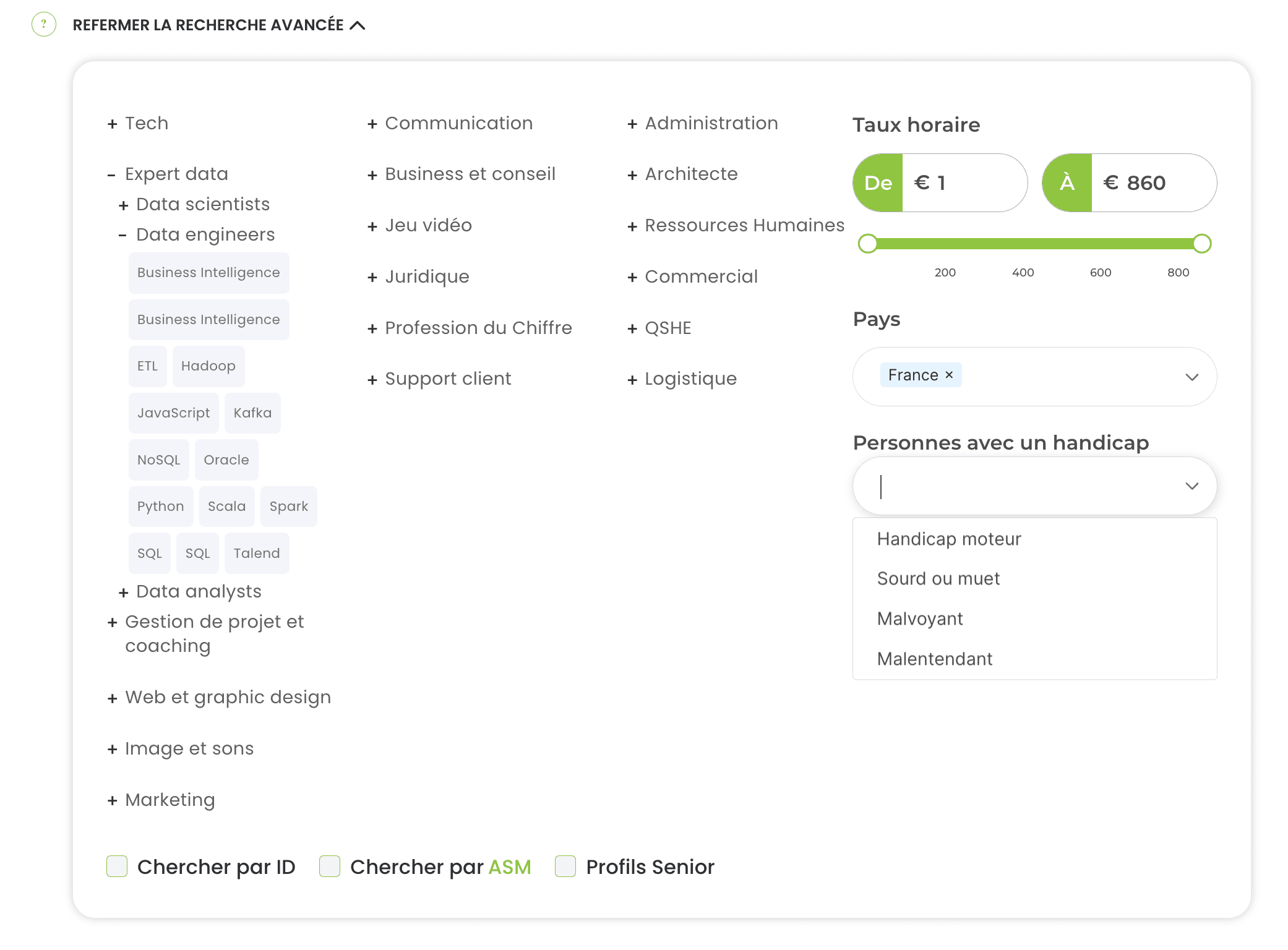Enable the Chercher par ASM checkbox
The width and height of the screenshot is (1288, 950).
pos(330,867)
